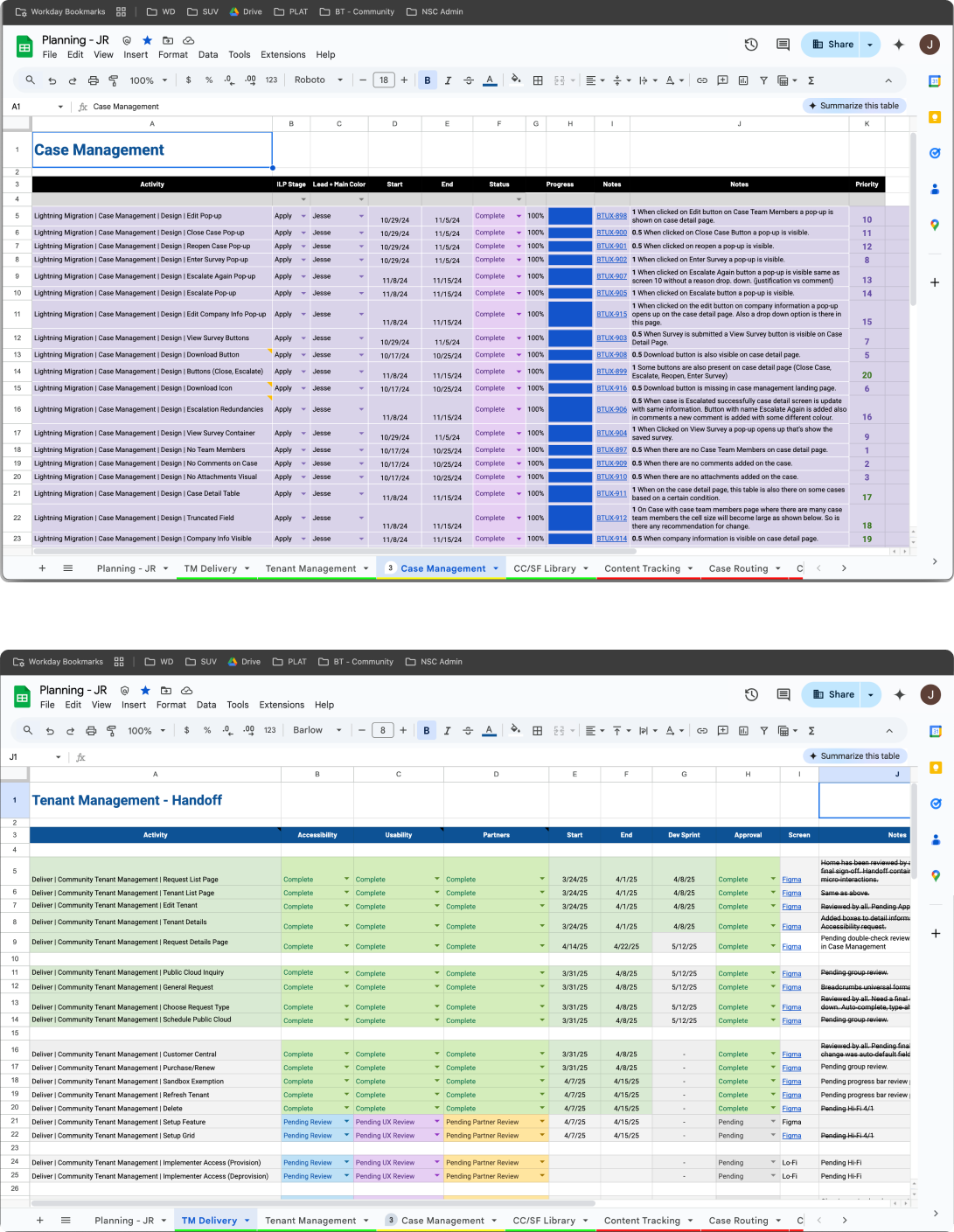Viewport: 954px width, 1232px height.
Task: Open Contacts sidebar icon in Tenant Management window
Action: point(936,839)
